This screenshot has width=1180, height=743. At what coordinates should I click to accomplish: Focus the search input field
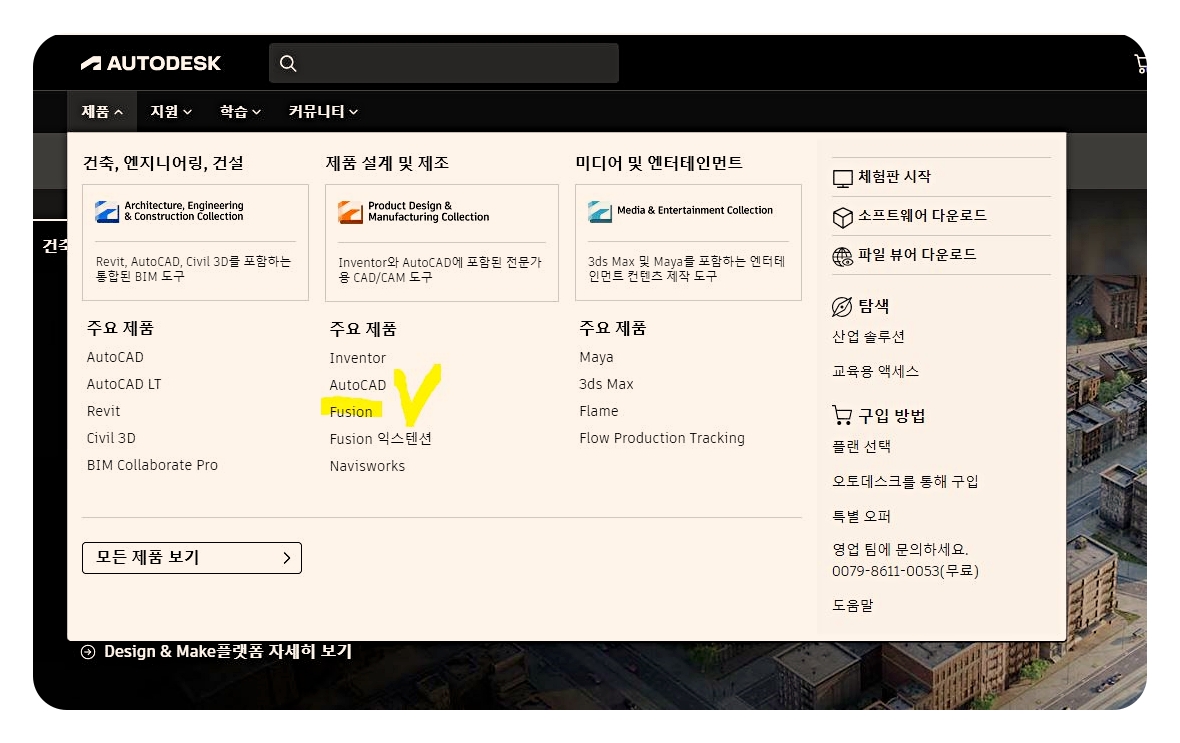(444, 63)
